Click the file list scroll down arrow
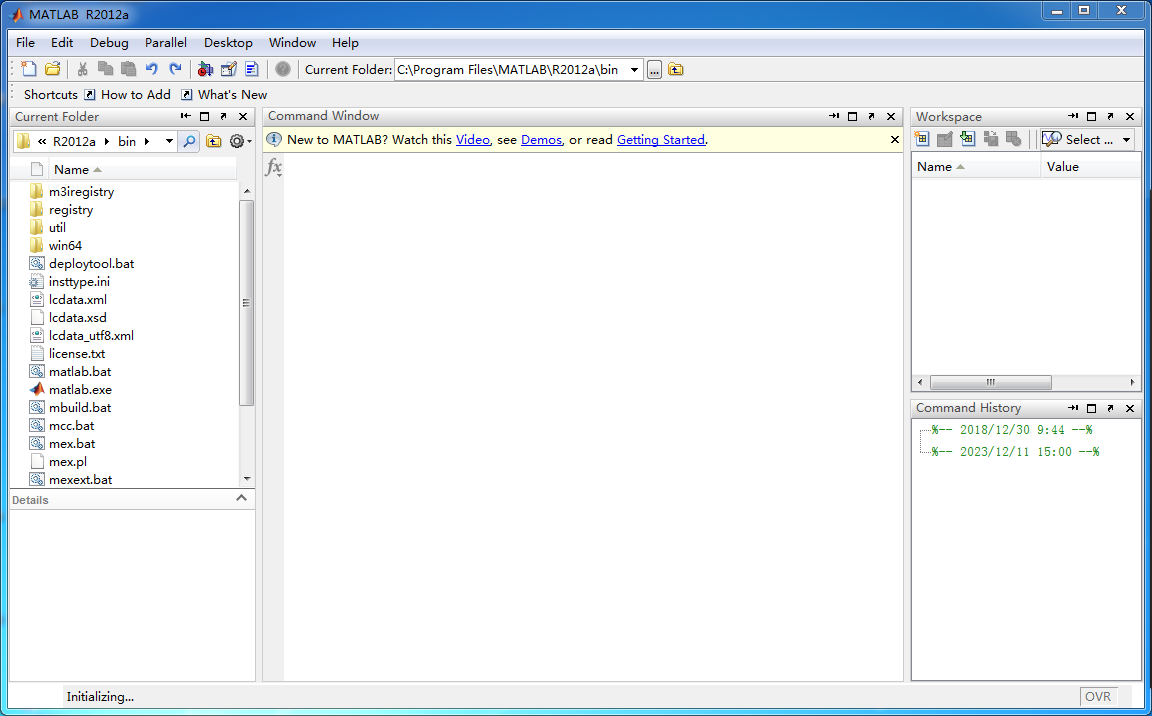Screen dimensions: 1152x716 point(247,479)
